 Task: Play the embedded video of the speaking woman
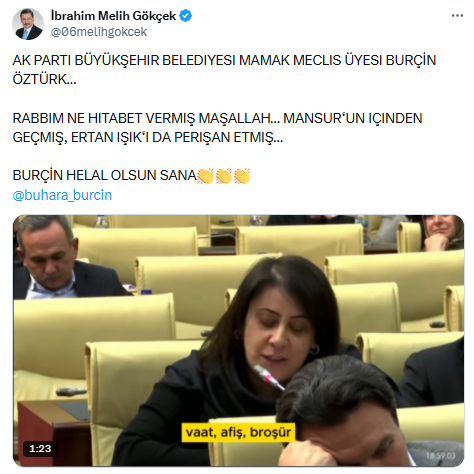[x=238, y=340]
